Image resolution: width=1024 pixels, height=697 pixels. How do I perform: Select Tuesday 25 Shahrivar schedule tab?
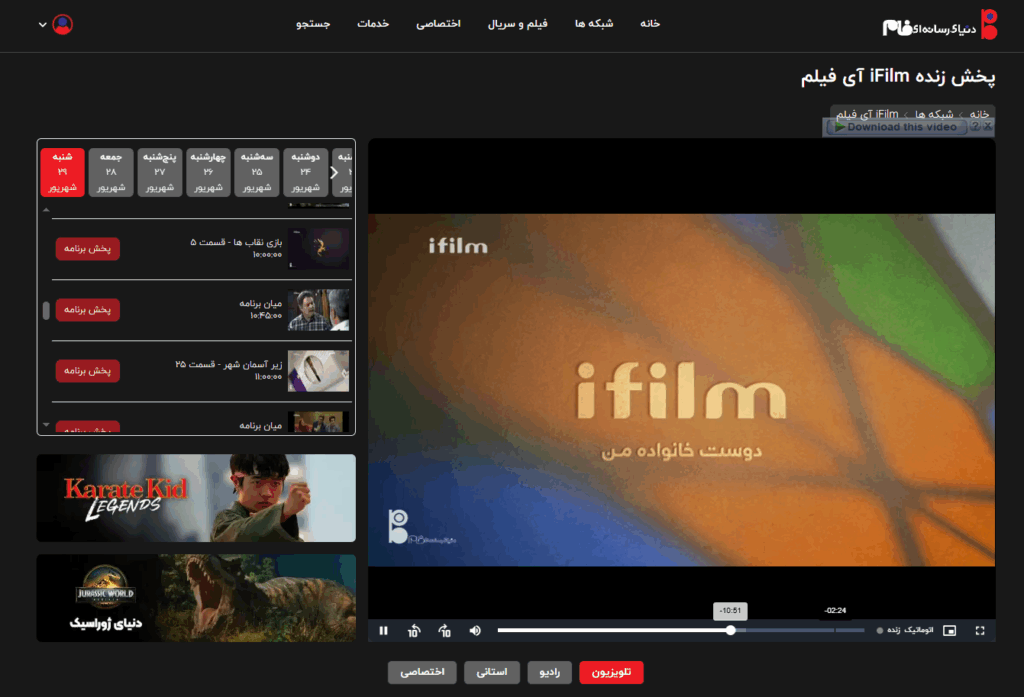[x=257, y=172]
